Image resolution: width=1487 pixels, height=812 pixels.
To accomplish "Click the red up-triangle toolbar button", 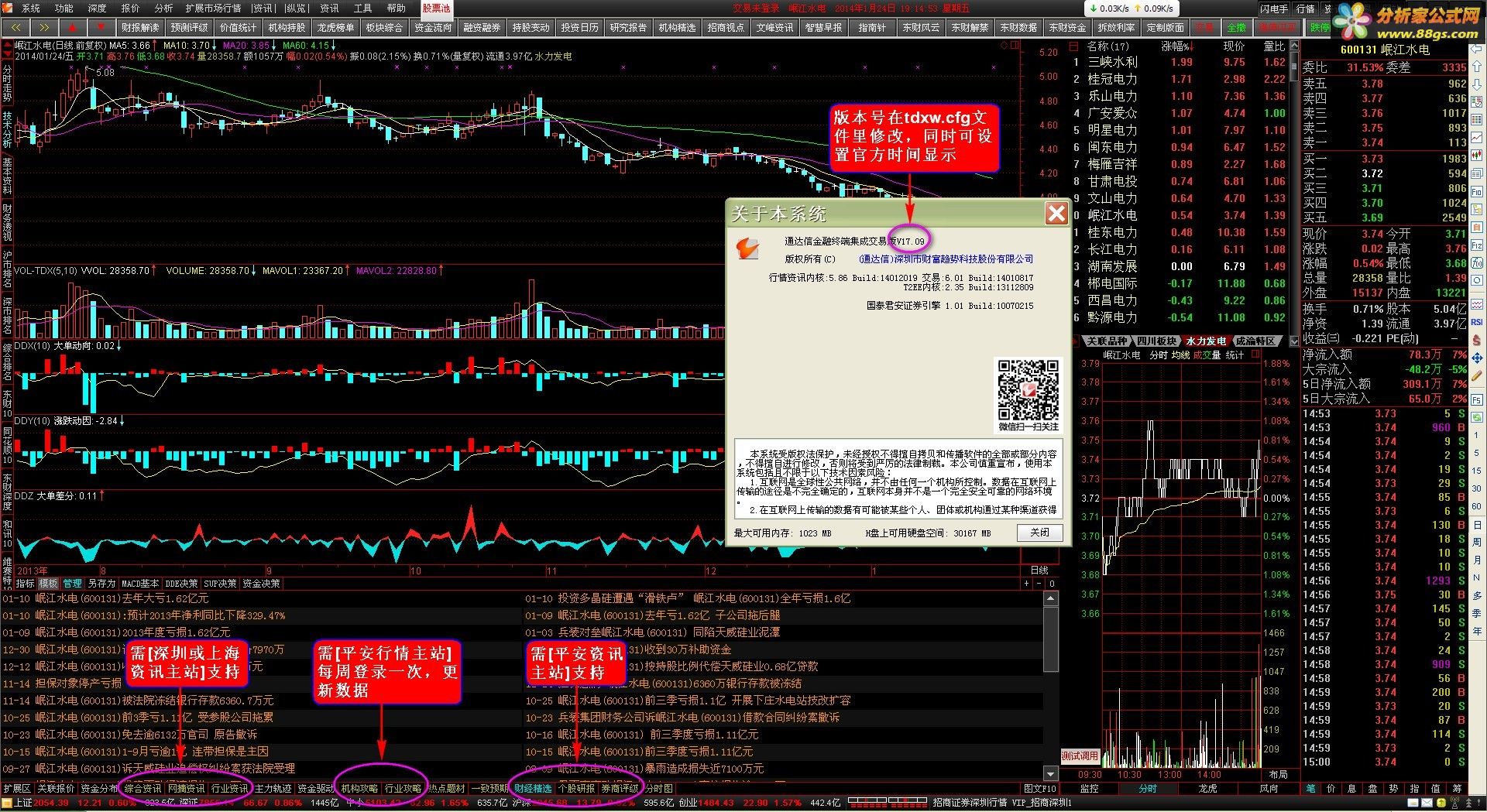I will (x=73, y=27).
